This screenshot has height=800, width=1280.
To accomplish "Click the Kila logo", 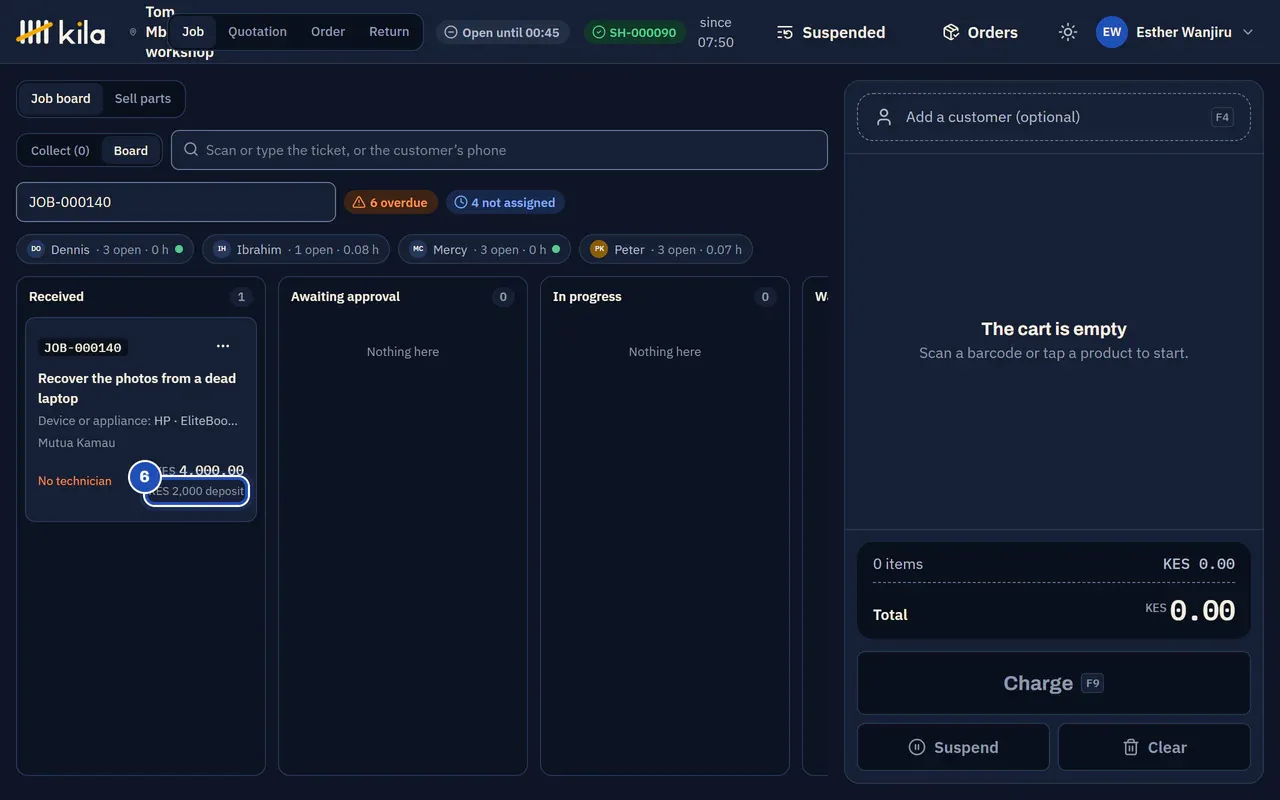I will point(61,32).
